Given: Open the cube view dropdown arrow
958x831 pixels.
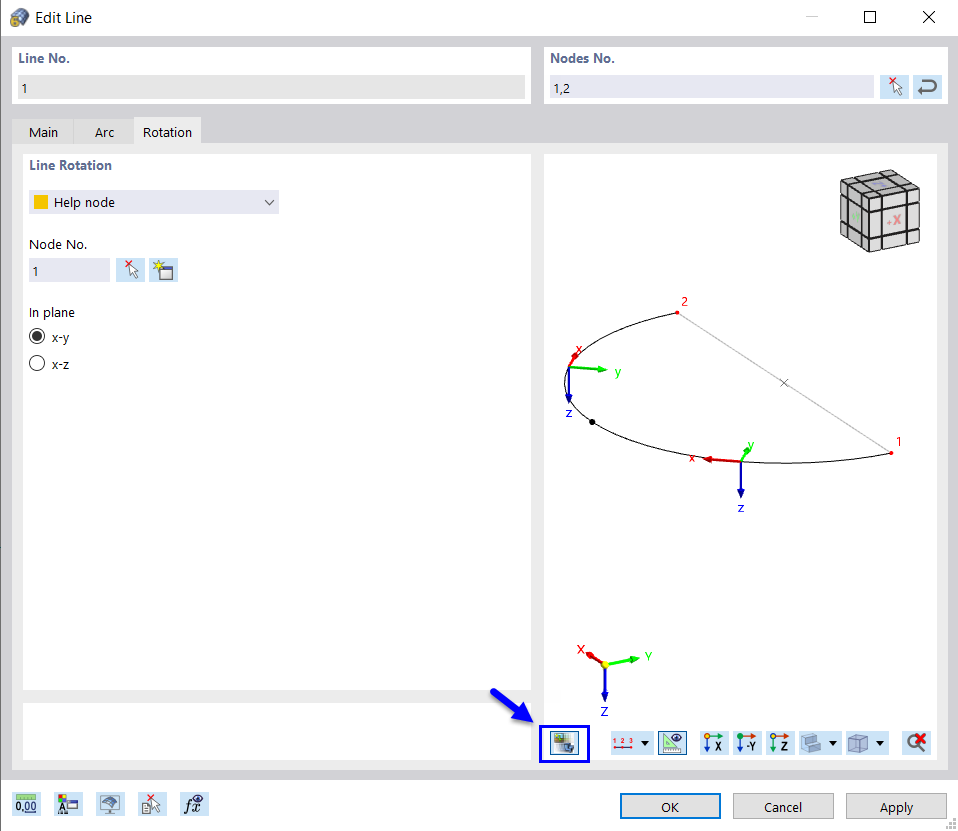Looking at the screenshot, I should pos(880,742).
